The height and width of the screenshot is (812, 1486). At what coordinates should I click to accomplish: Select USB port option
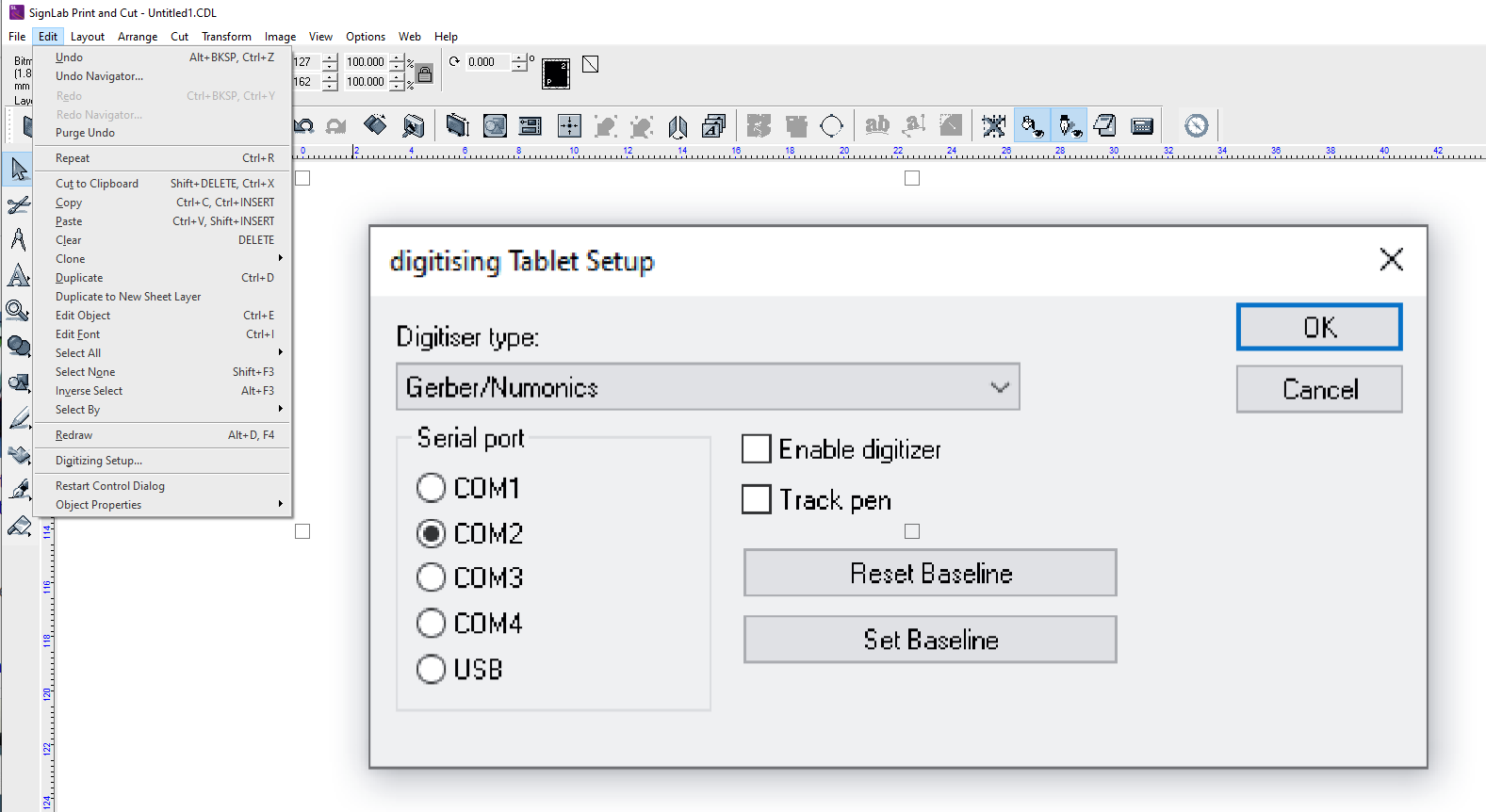point(431,669)
